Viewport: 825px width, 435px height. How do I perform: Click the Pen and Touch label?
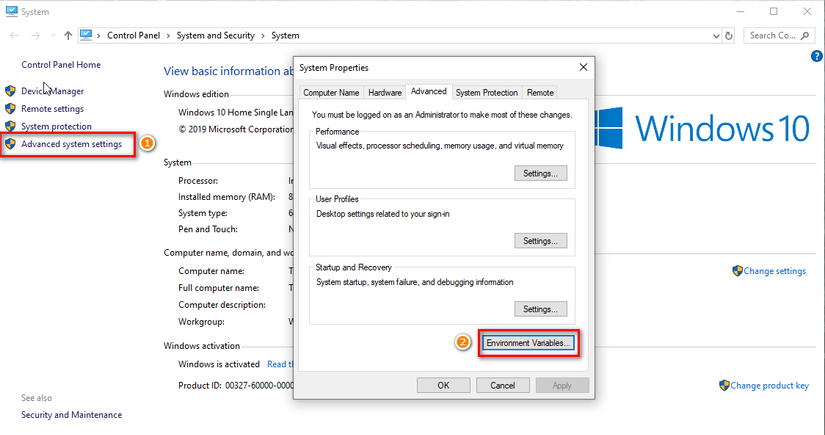click(208, 229)
